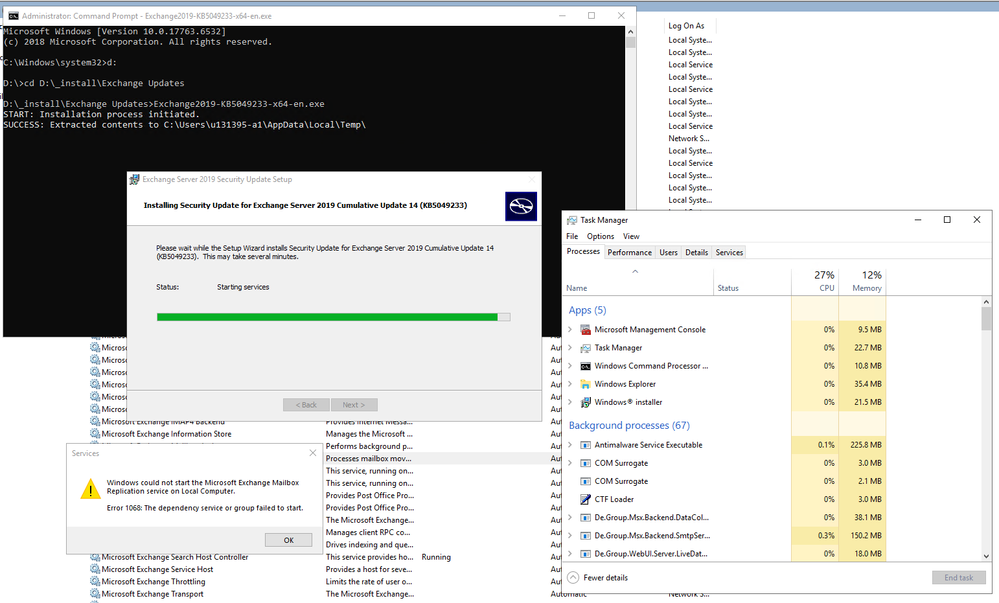Click the Task Manager title bar icon
The width and height of the screenshot is (999, 603).
(x=572, y=220)
